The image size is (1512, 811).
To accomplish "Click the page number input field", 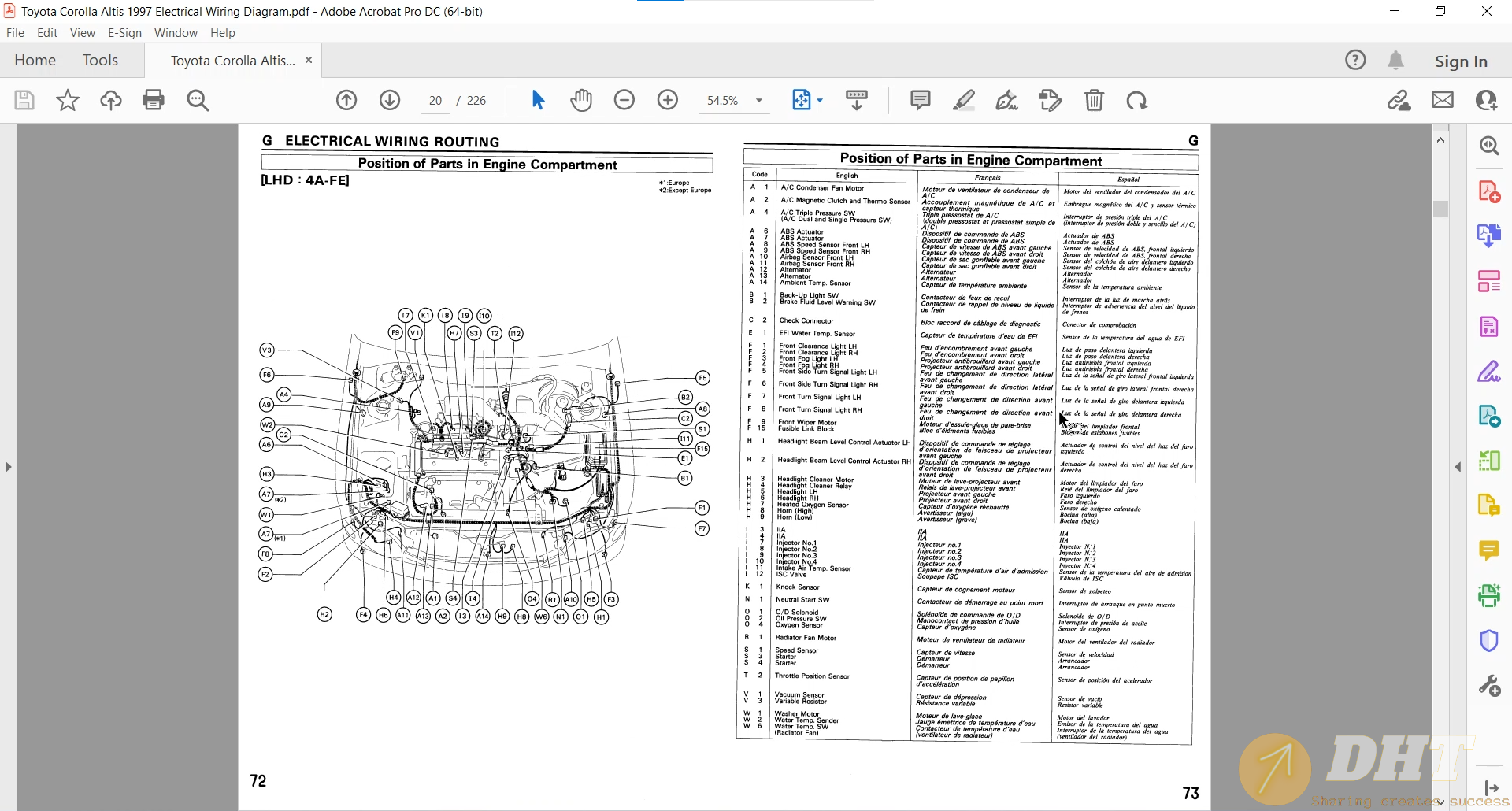I will pyautogui.click(x=435, y=101).
